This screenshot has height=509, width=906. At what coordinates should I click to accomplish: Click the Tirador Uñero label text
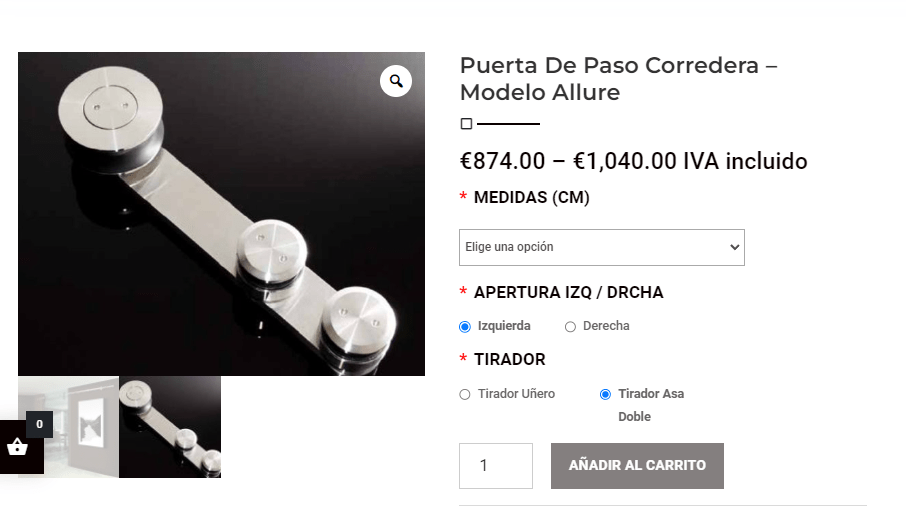pyautogui.click(x=517, y=394)
